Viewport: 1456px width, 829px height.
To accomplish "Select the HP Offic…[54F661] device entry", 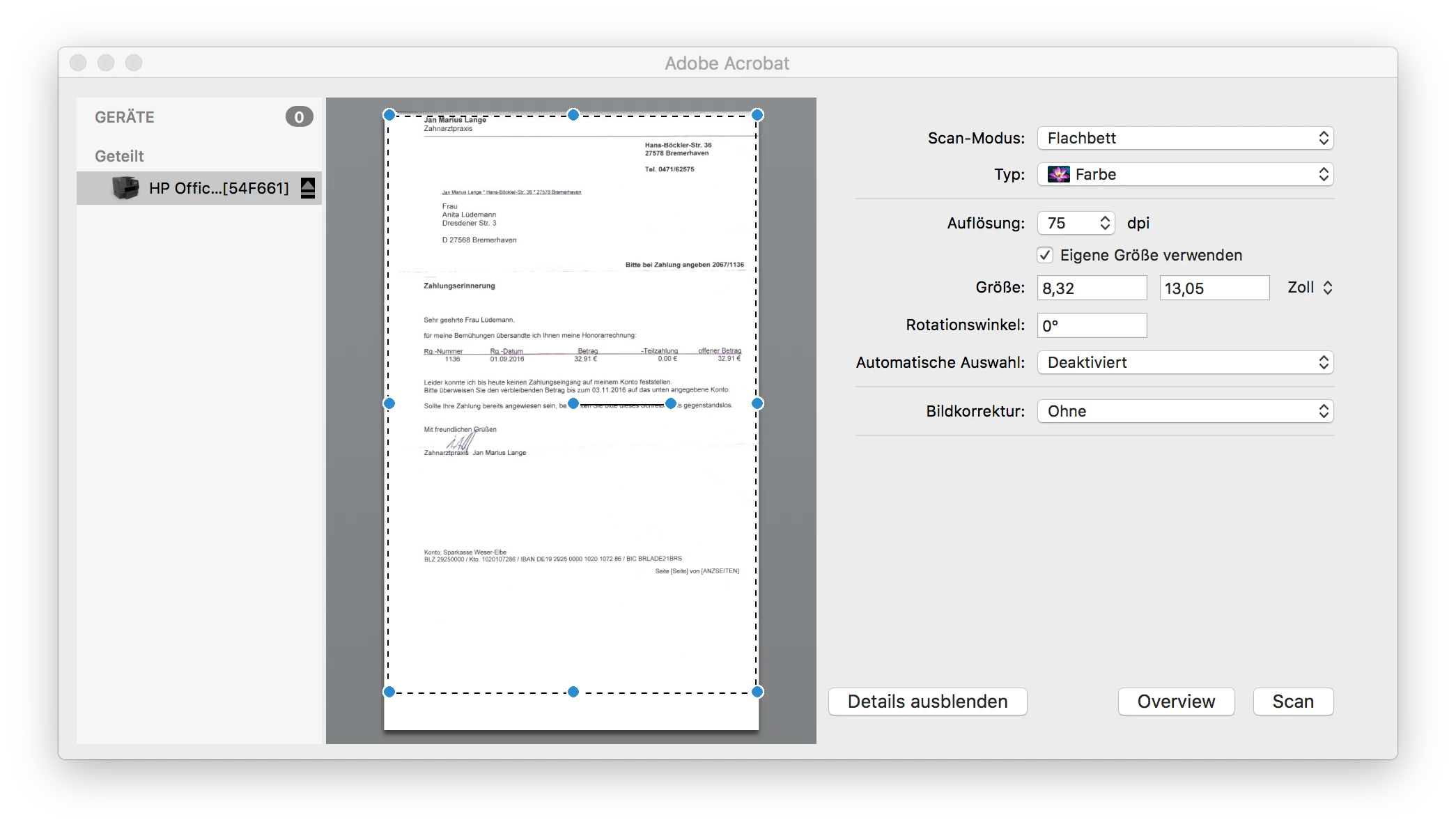I will pyautogui.click(x=218, y=188).
